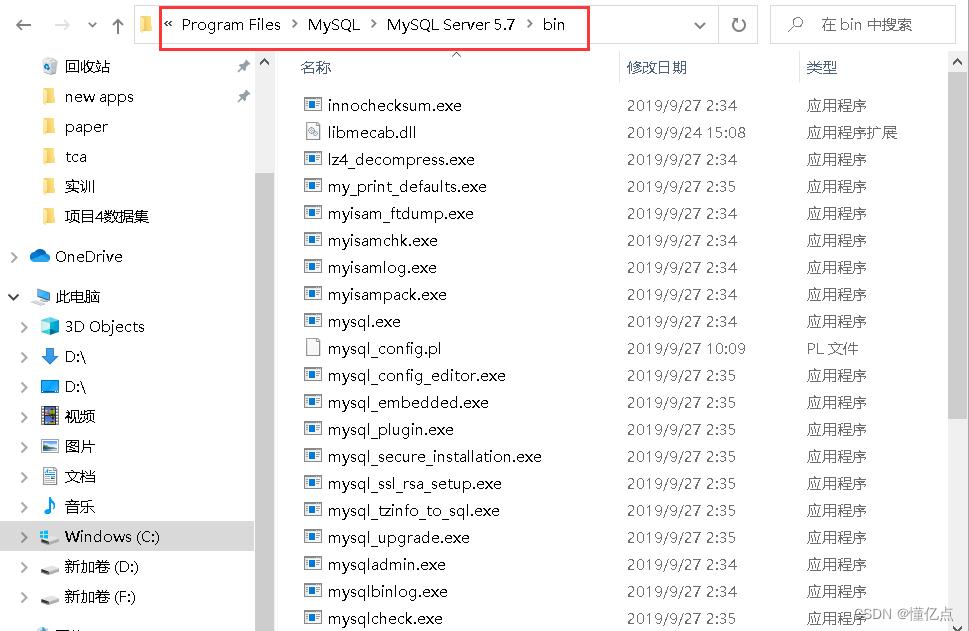Select mysql.exe file icon

pos(313,321)
